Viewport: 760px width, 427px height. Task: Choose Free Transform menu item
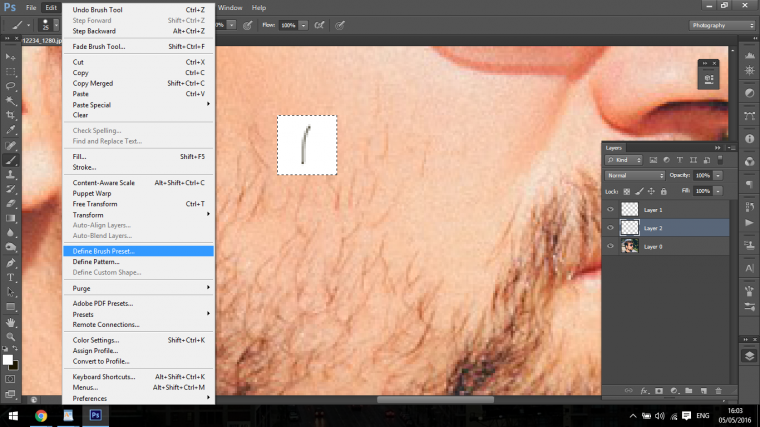coord(139,204)
